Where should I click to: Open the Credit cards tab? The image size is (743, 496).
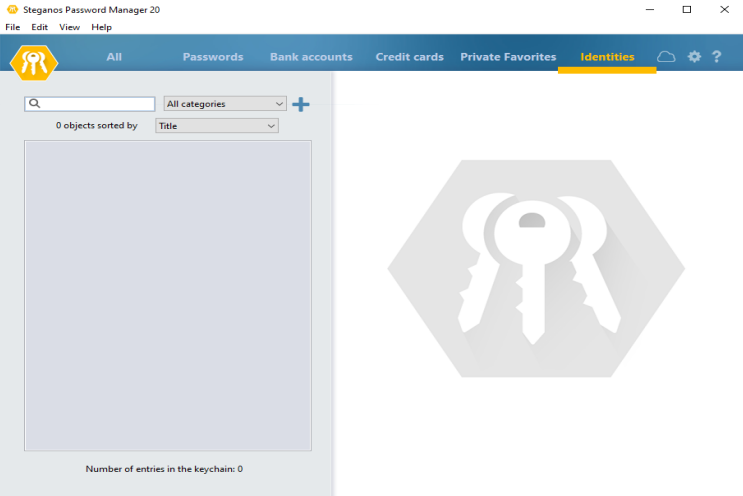(x=410, y=57)
